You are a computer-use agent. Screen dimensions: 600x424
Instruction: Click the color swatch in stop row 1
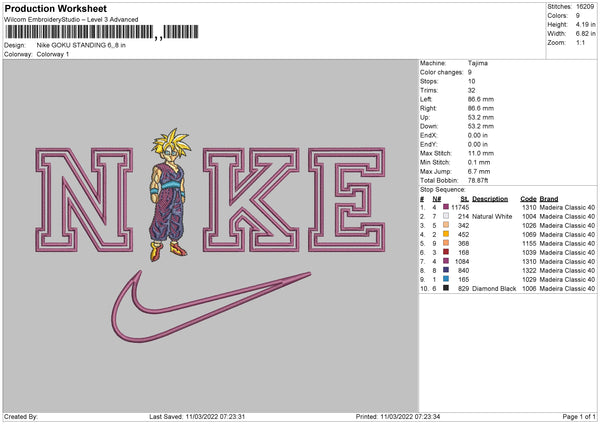click(446, 207)
